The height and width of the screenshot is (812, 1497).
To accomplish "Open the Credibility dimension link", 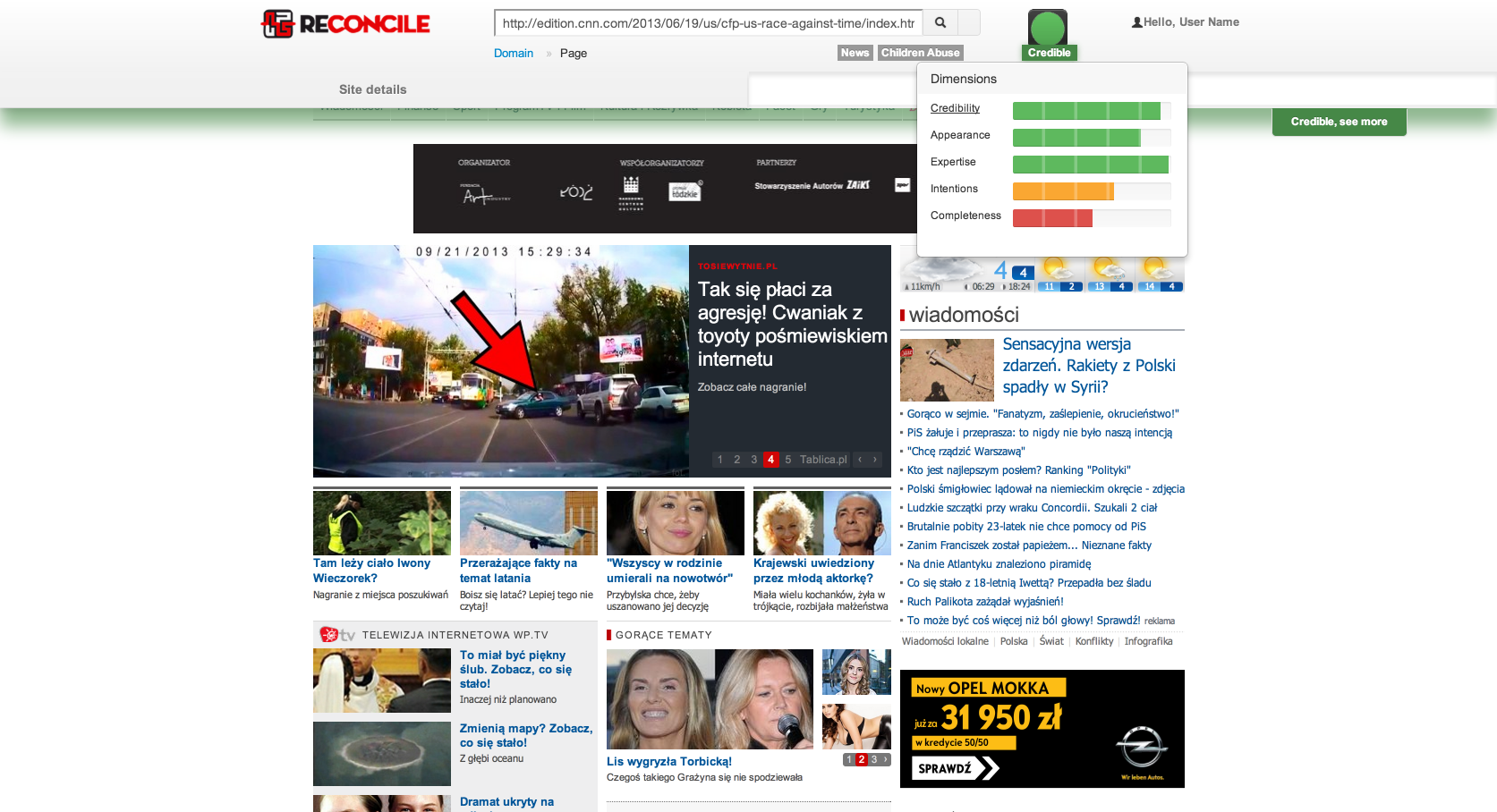I will tap(955, 108).
